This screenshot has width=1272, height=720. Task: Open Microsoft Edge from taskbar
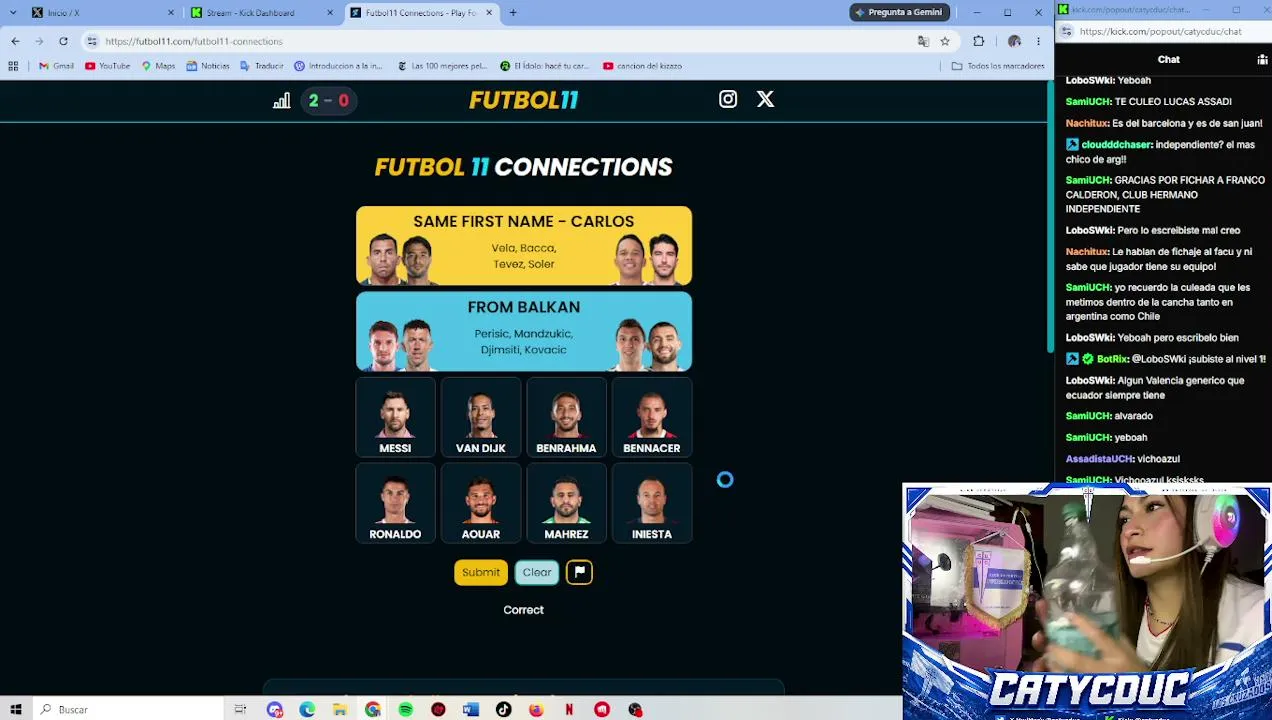[x=307, y=710]
